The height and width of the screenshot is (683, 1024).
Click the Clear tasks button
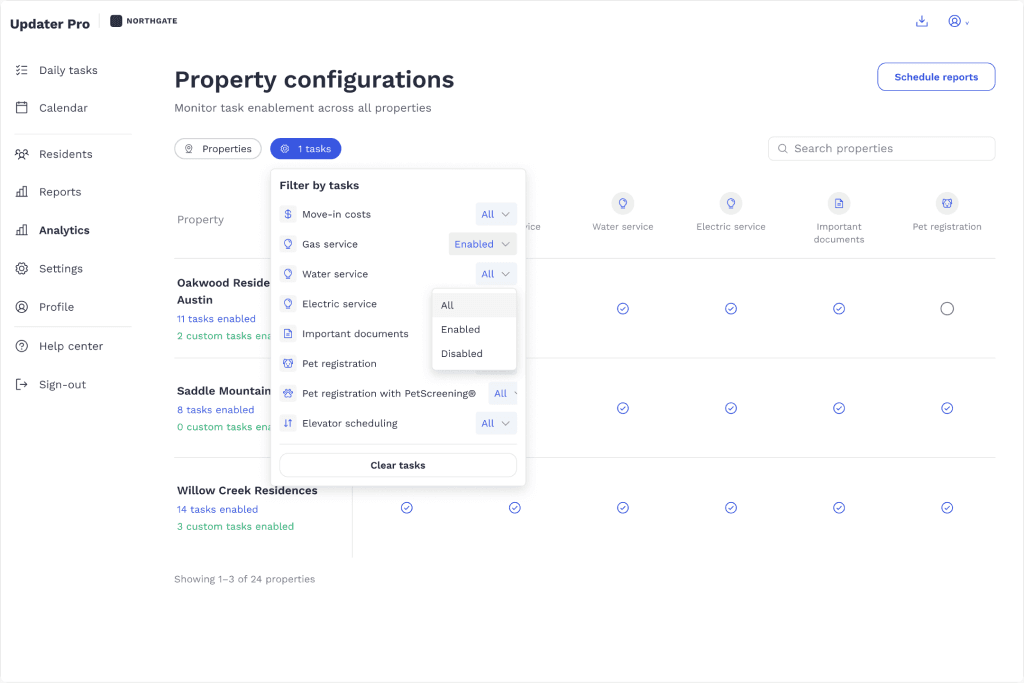point(398,465)
